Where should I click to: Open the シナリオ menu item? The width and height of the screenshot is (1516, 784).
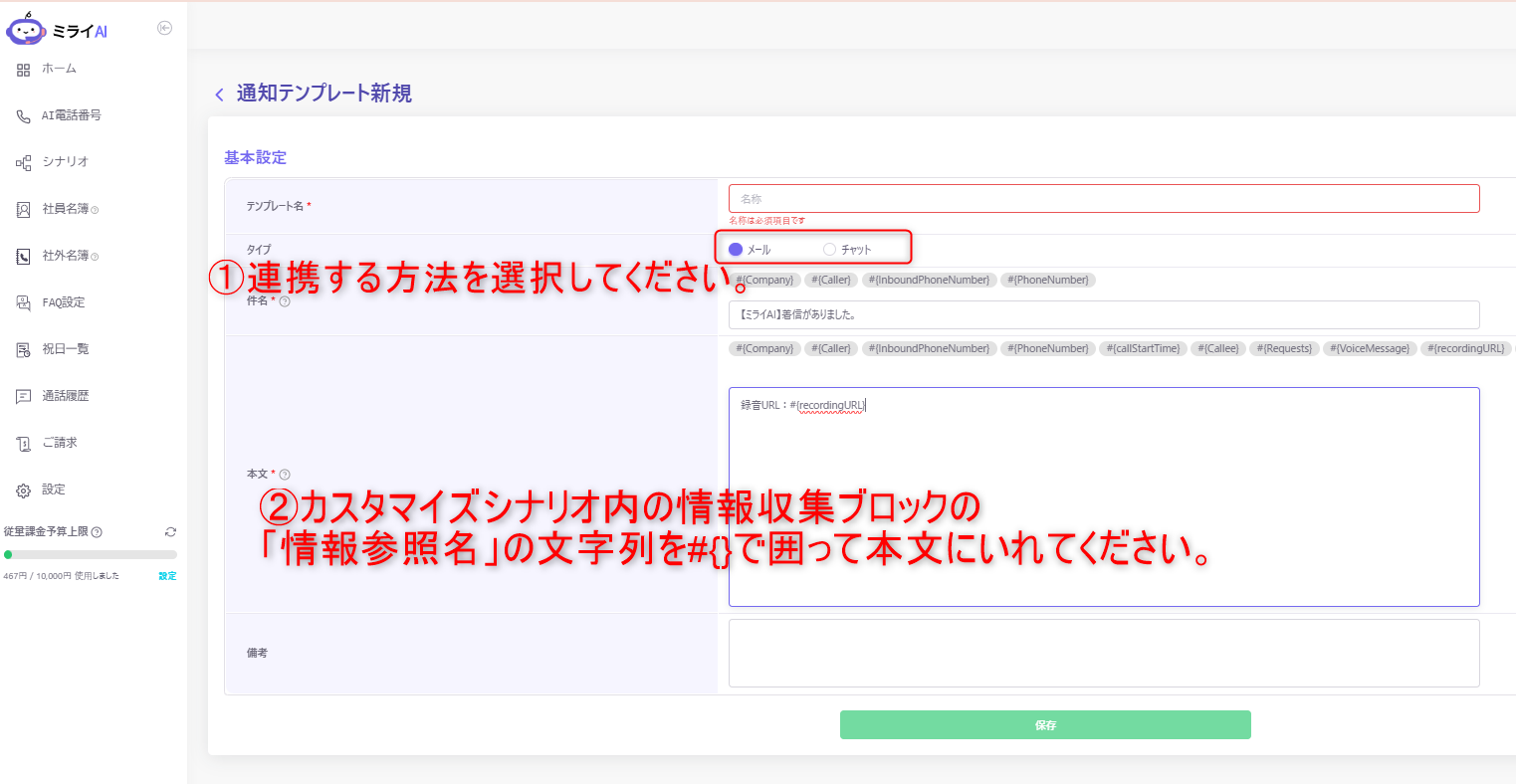(65, 162)
